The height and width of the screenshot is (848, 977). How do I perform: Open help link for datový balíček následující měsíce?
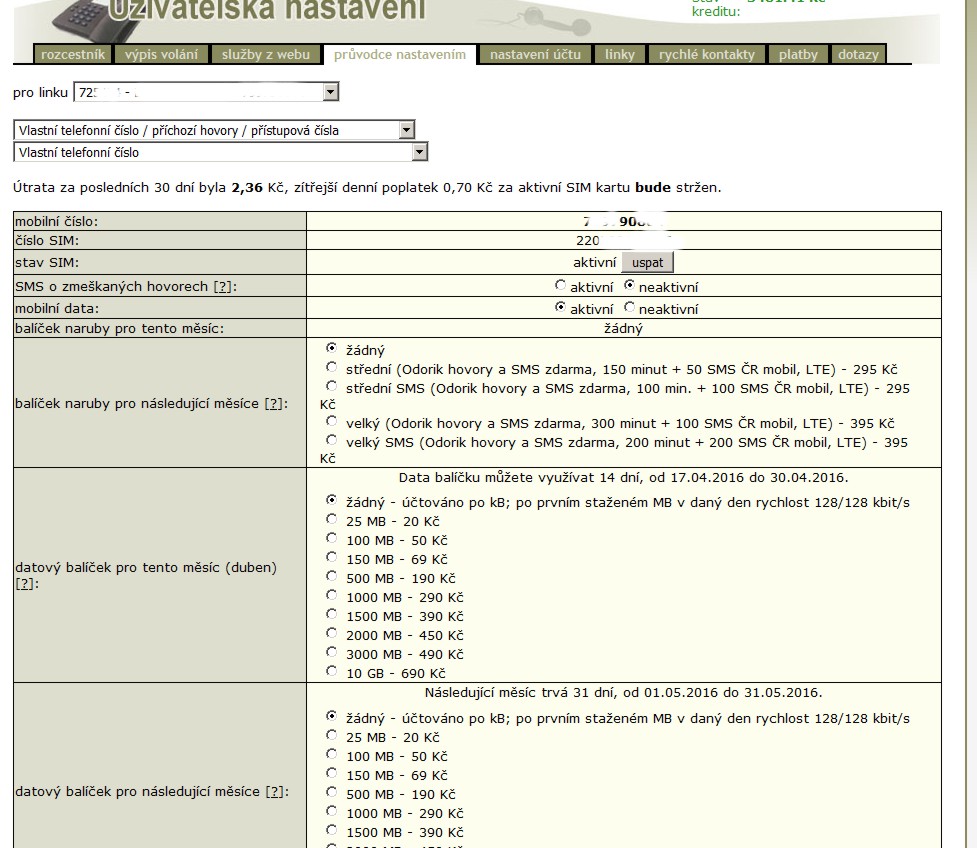pos(275,791)
